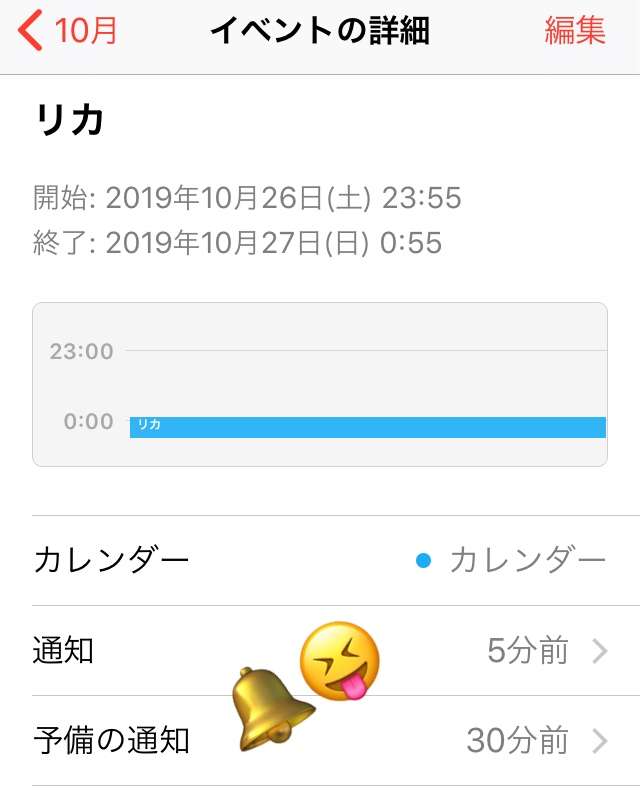Viewport: 640px width, 800px height.
Task: Click the squinting tongue-out face emoji
Action: point(339,661)
